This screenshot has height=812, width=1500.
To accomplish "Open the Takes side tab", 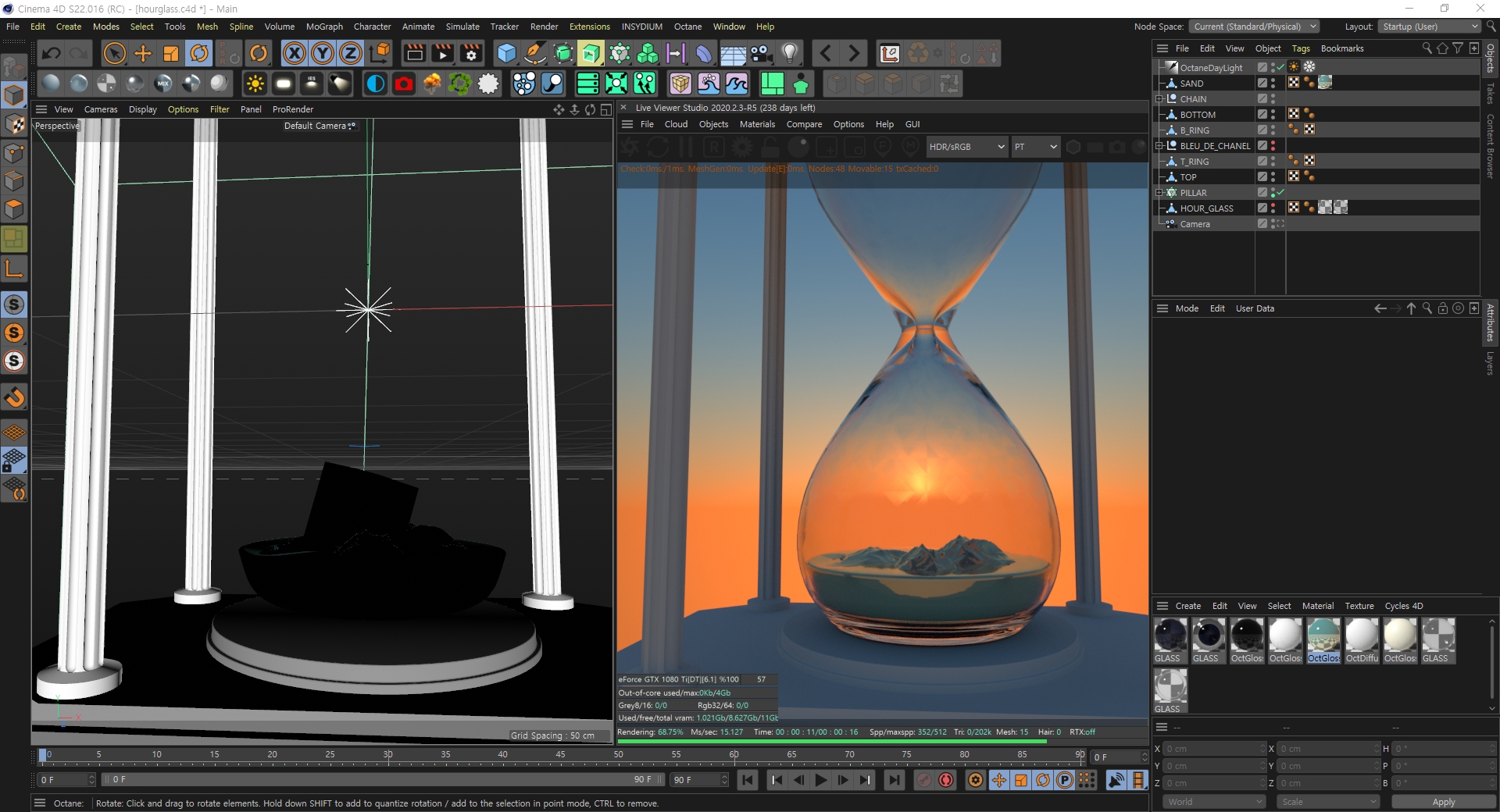I will point(1490,94).
